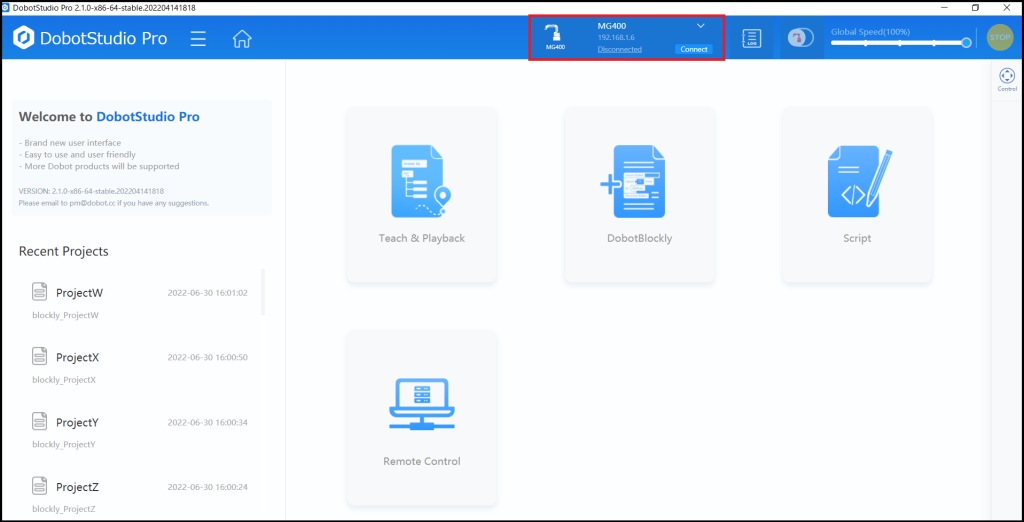Click the Global Speed(100%) label
The image size is (1024, 522).
871,31
